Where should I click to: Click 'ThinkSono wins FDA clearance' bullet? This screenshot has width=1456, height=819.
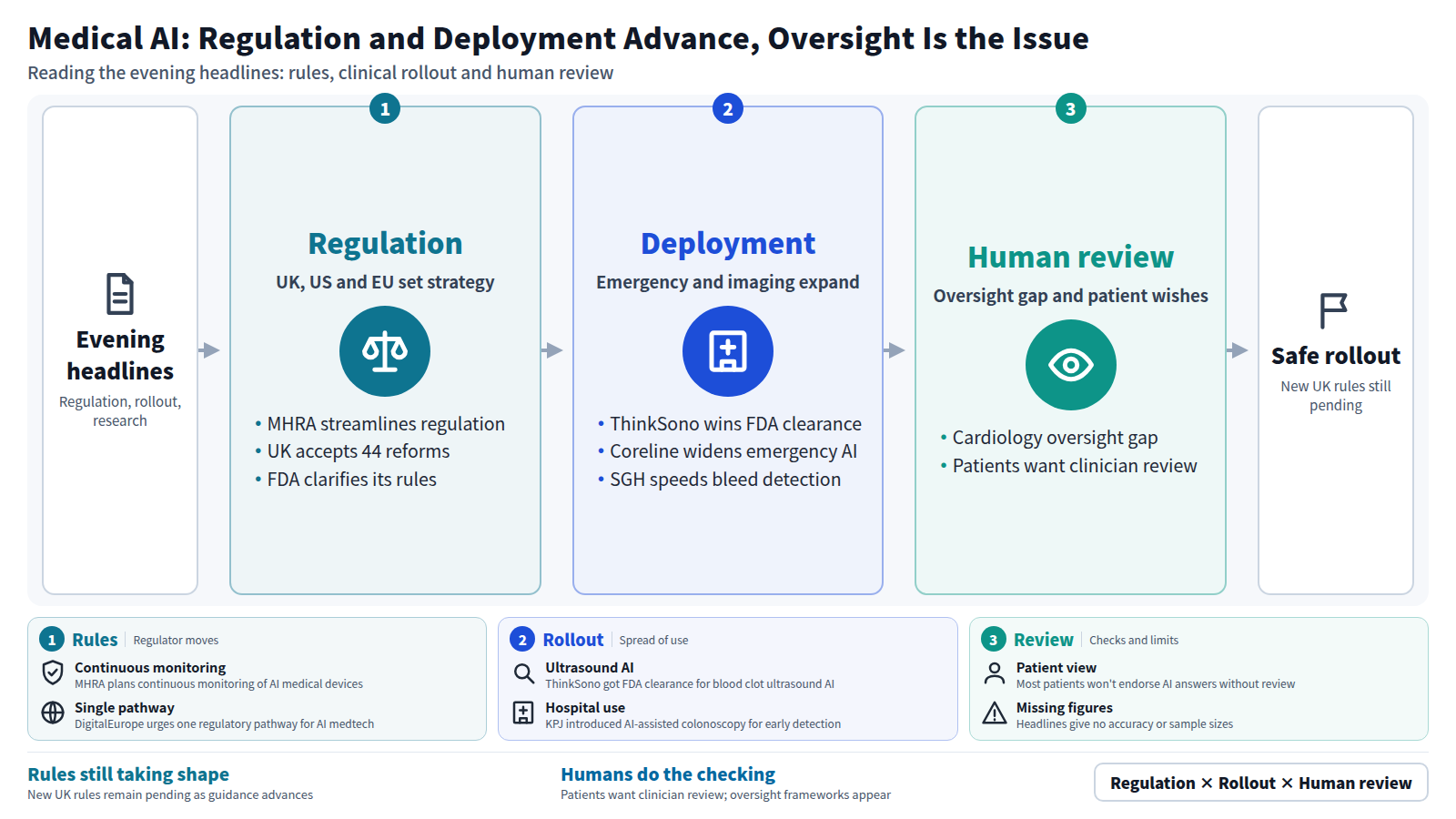[735, 424]
